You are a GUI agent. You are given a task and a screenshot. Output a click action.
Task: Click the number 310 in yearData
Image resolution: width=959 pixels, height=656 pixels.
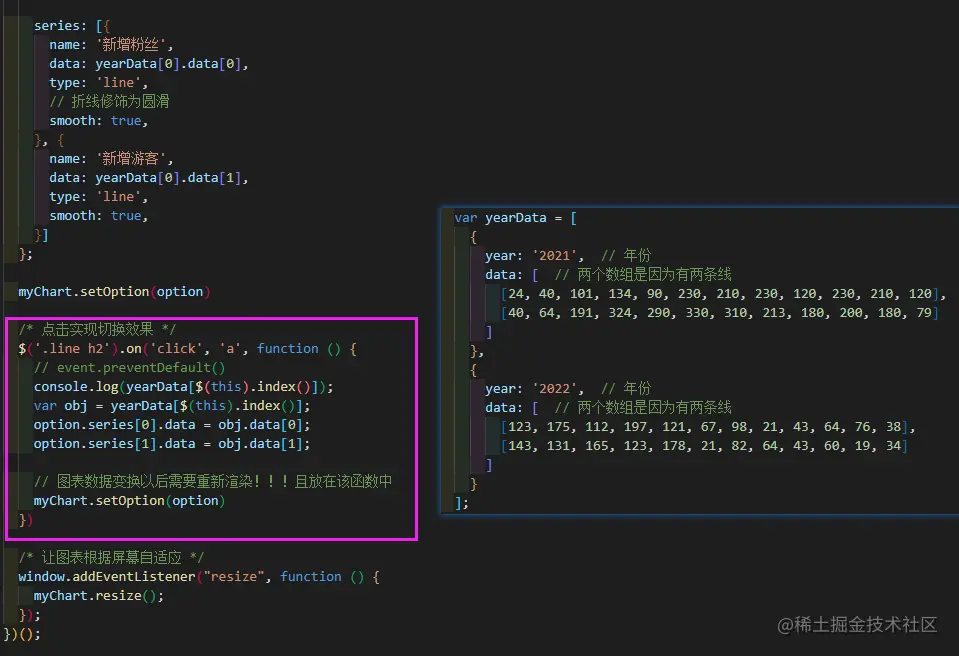[x=735, y=313]
